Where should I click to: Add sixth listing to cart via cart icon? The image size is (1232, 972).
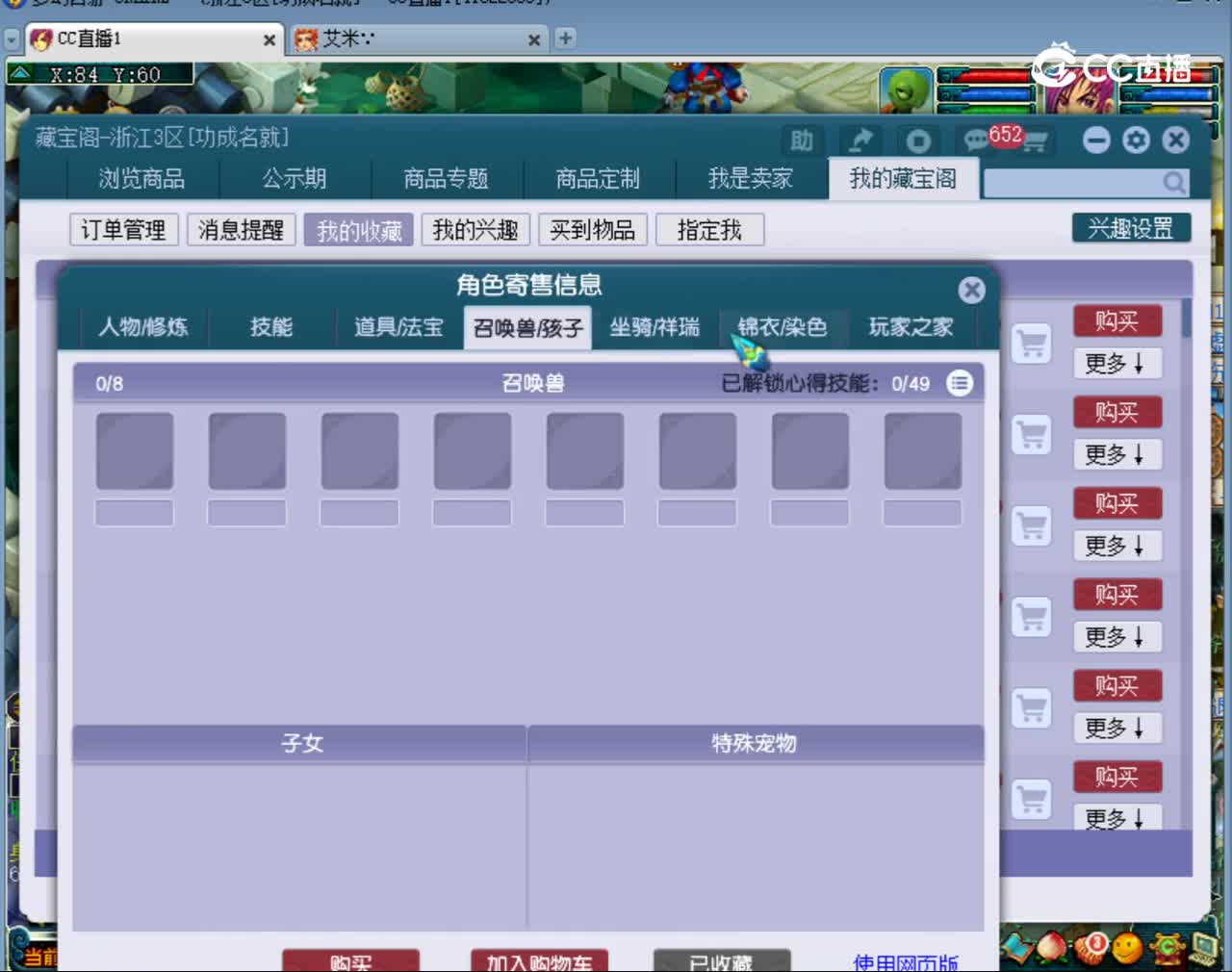coord(1032,800)
